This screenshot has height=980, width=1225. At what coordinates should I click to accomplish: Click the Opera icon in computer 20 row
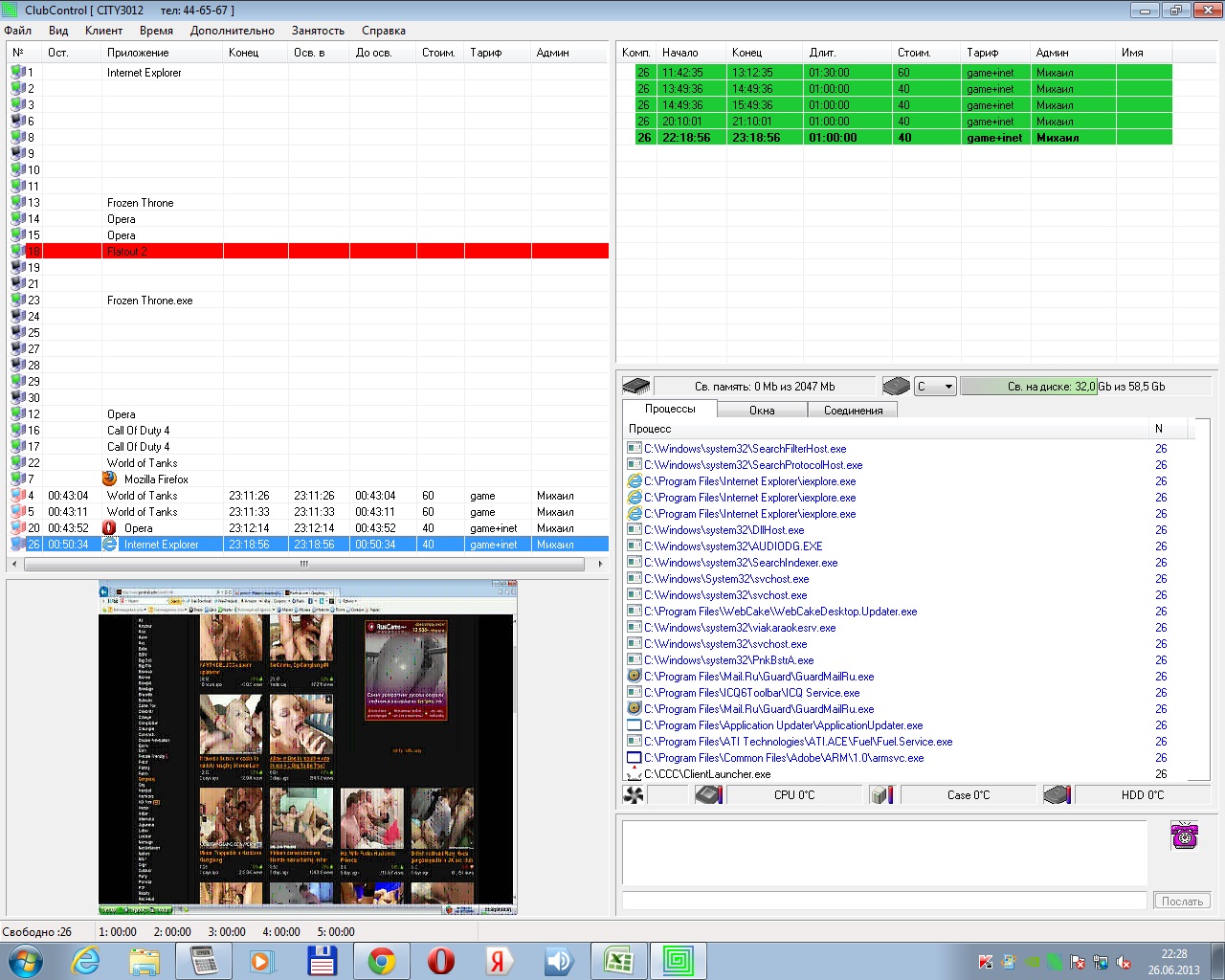click(x=110, y=528)
